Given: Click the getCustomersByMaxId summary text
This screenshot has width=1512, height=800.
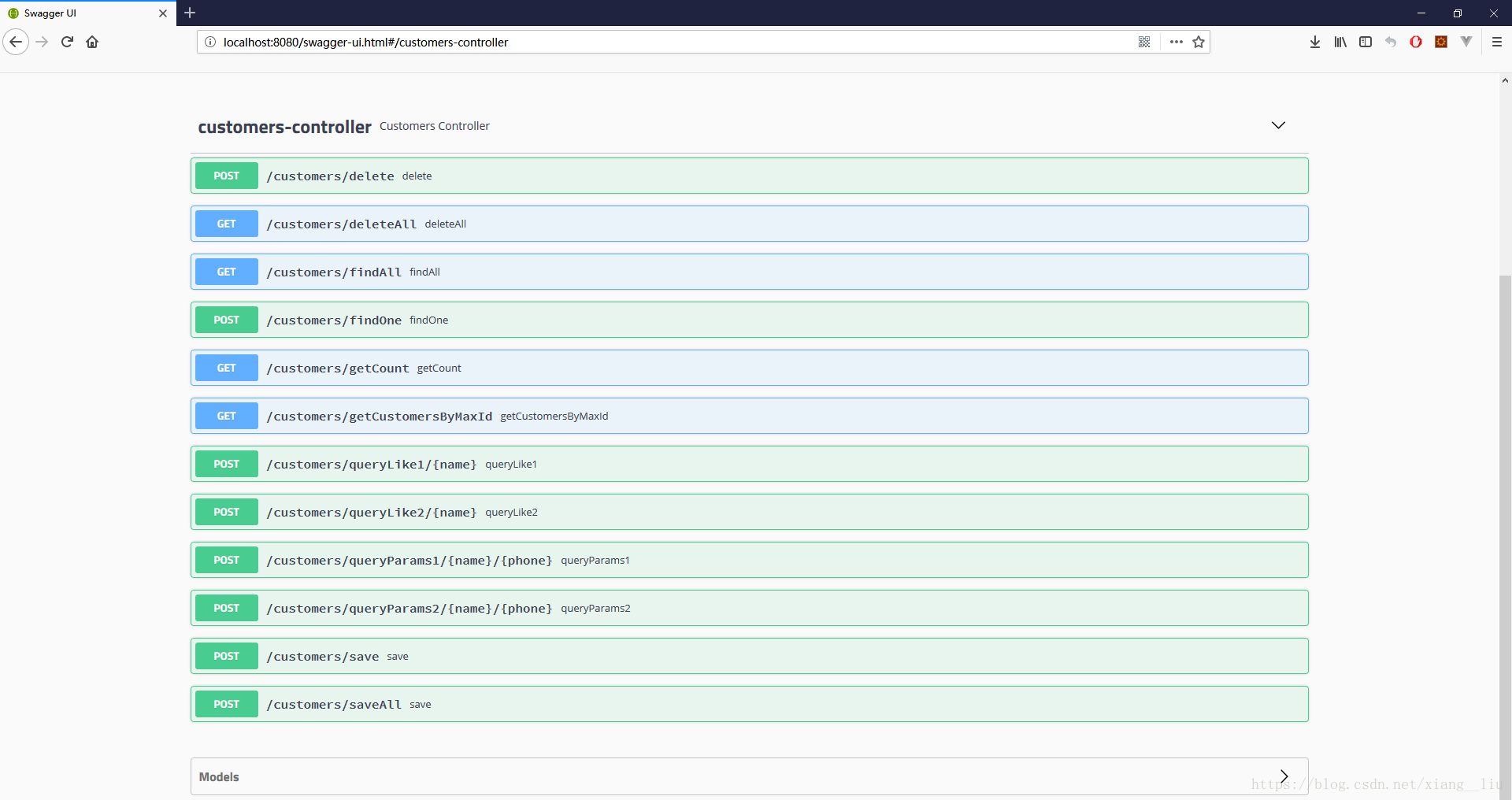Looking at the screenshot, I should click(x=554, y=416).
